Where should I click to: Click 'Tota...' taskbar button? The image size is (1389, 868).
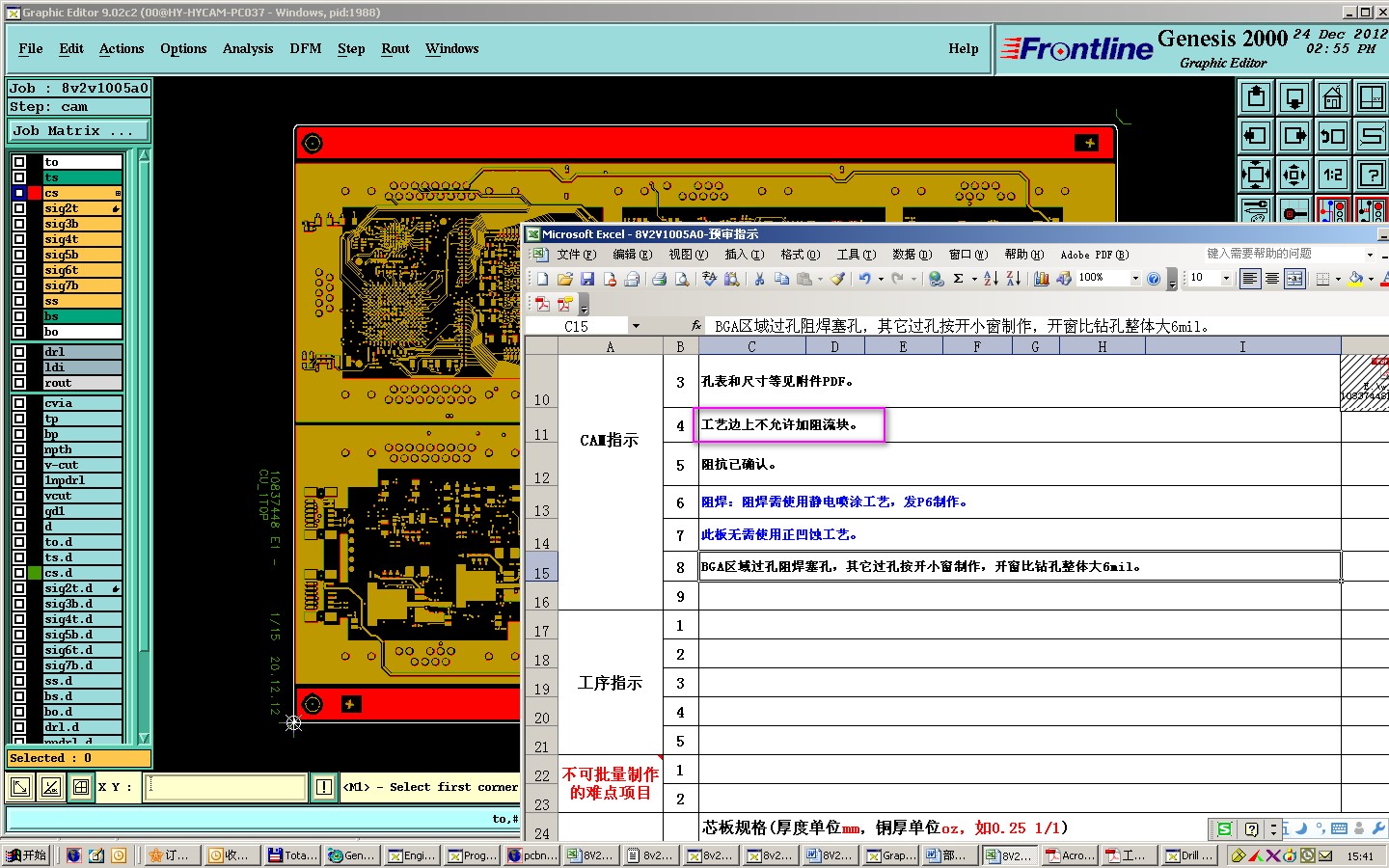click(292, 855)
